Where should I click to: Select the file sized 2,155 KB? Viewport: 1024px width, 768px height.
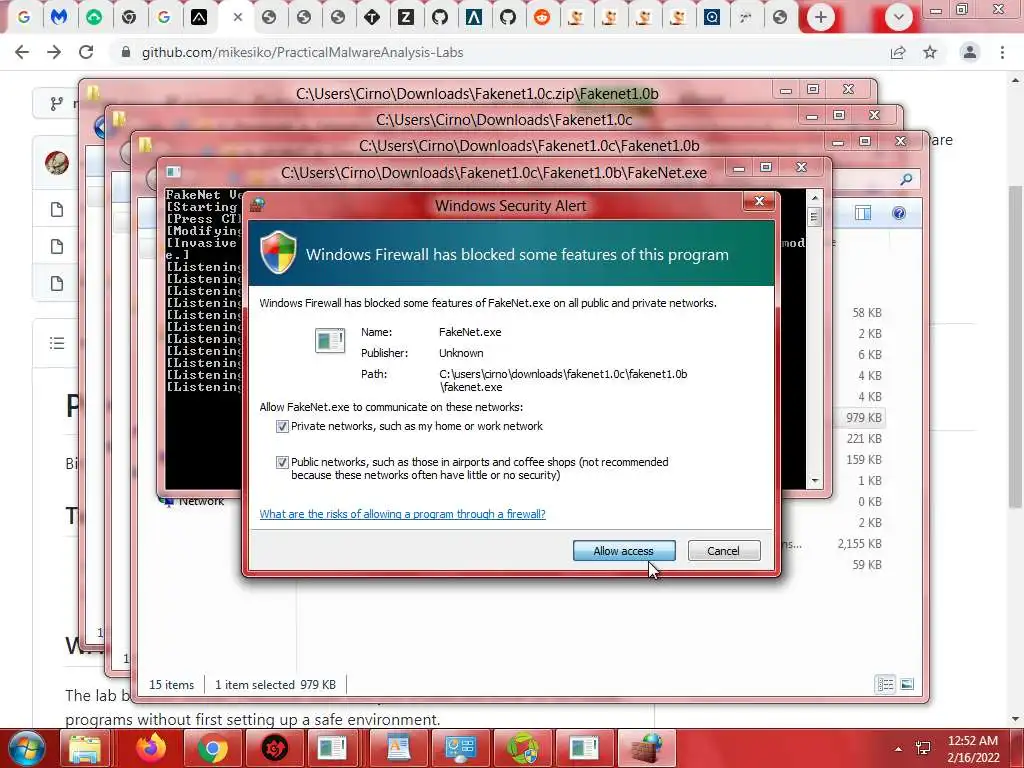pos(859,543)
